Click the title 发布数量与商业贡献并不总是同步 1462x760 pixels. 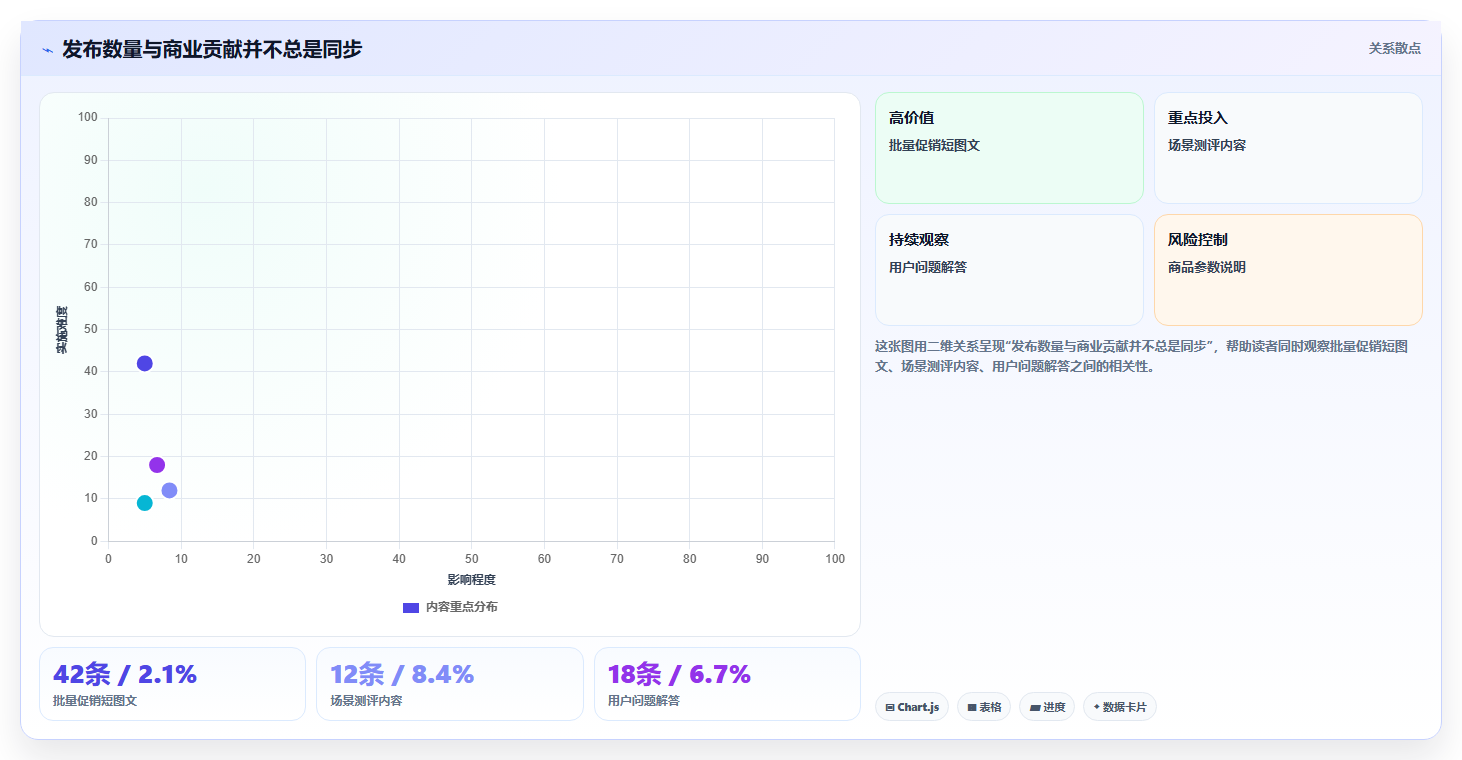point(212,49)
